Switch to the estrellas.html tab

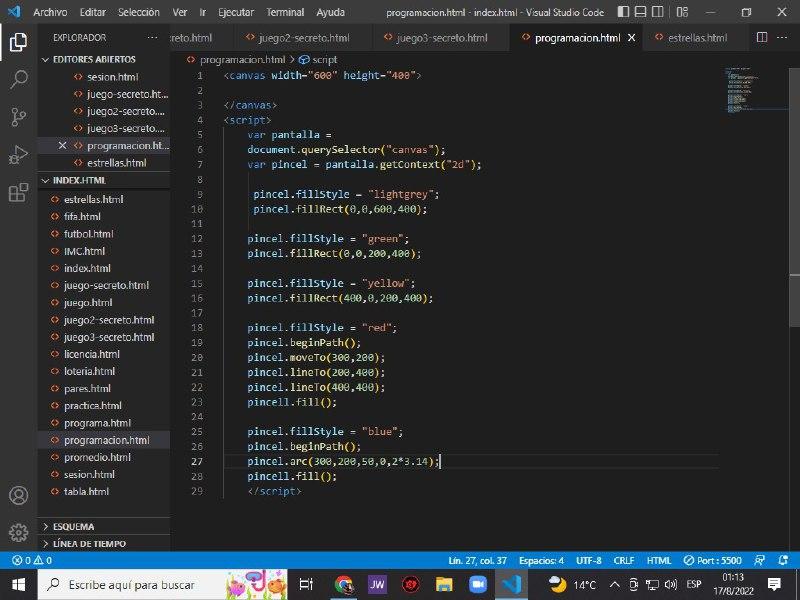pos(697,38)
